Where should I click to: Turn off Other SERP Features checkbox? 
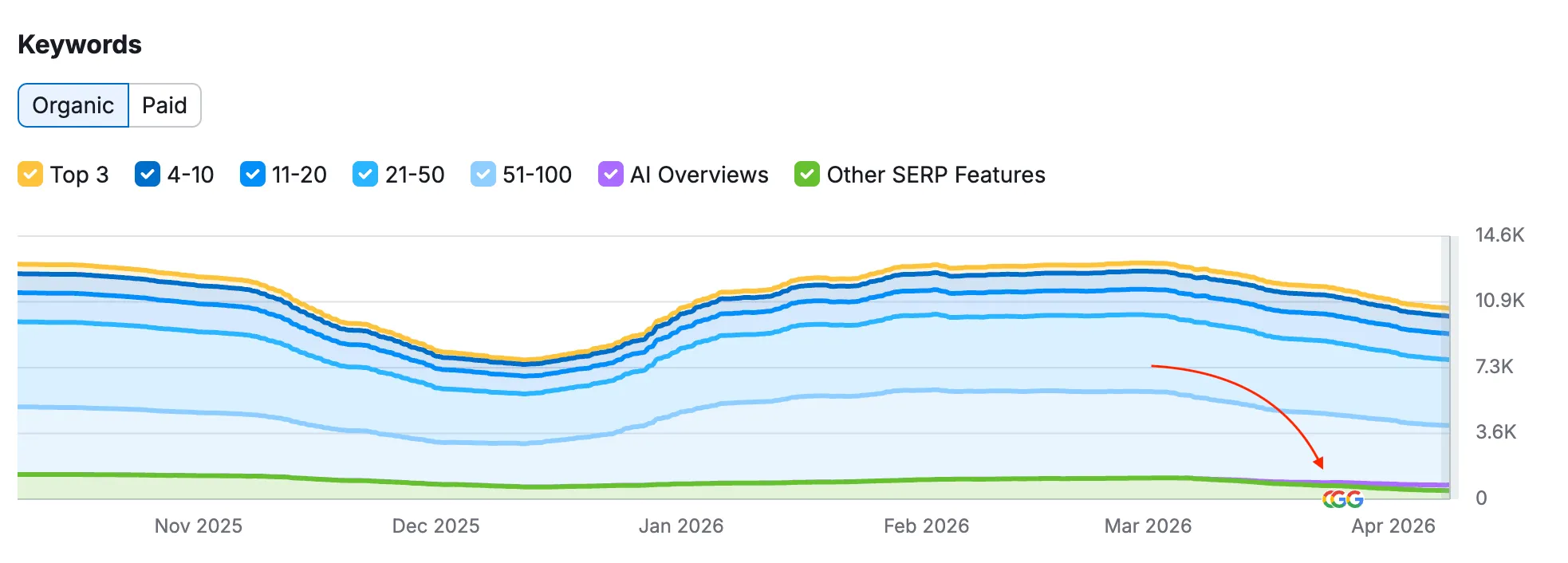[806, 174]
